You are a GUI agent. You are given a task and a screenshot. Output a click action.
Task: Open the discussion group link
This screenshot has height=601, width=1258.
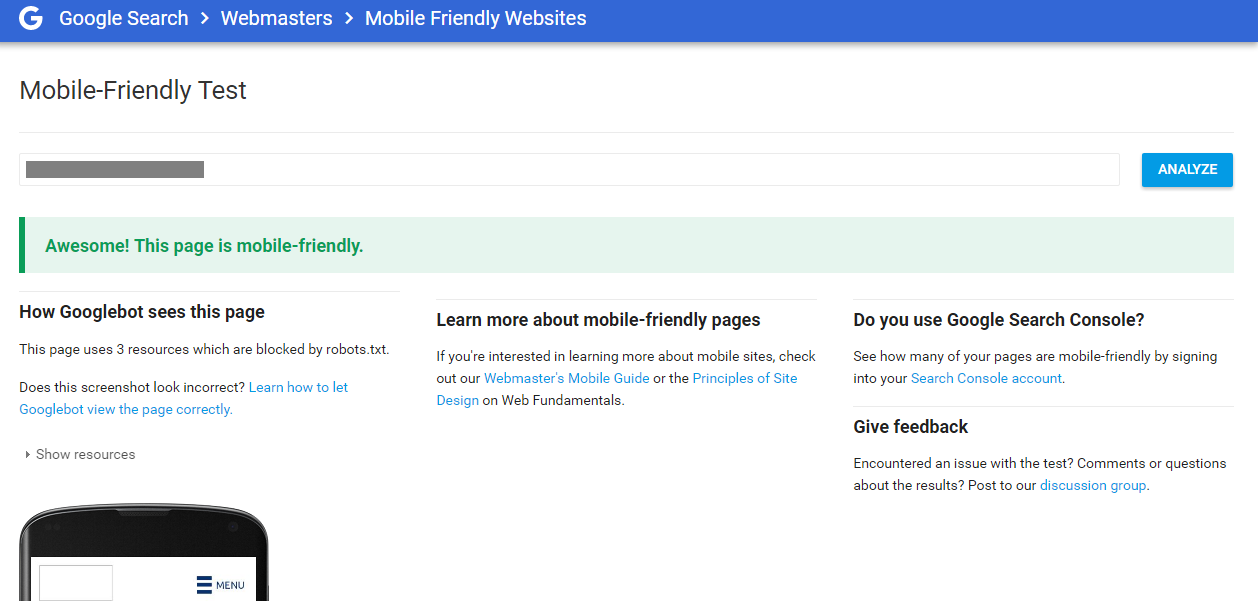tap(1093, 485)
